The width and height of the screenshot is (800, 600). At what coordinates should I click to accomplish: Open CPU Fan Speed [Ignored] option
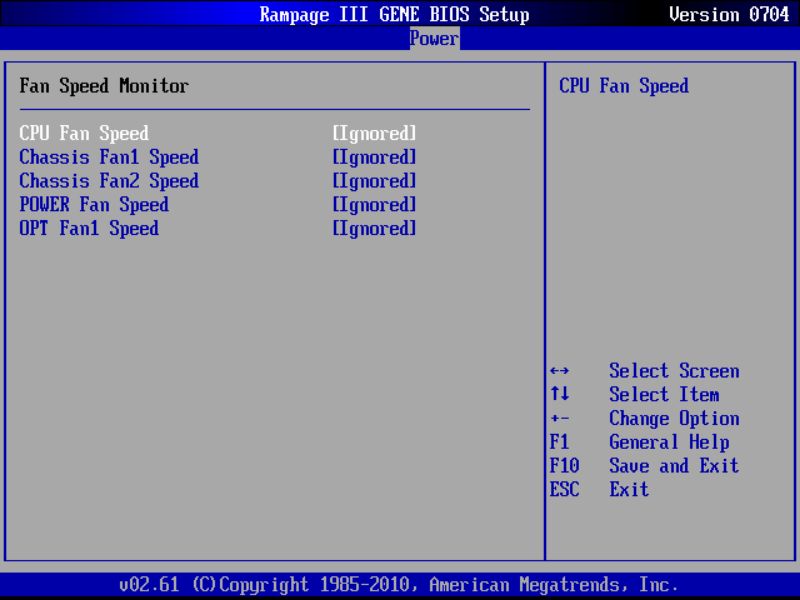374,133
